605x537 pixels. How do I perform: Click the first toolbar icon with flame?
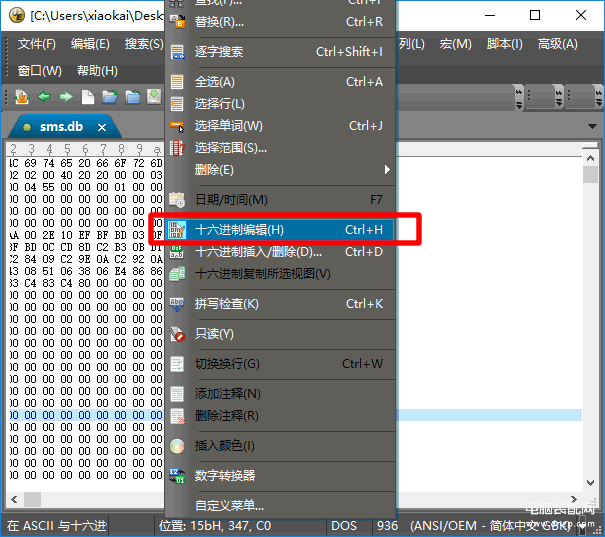point(22,97)
